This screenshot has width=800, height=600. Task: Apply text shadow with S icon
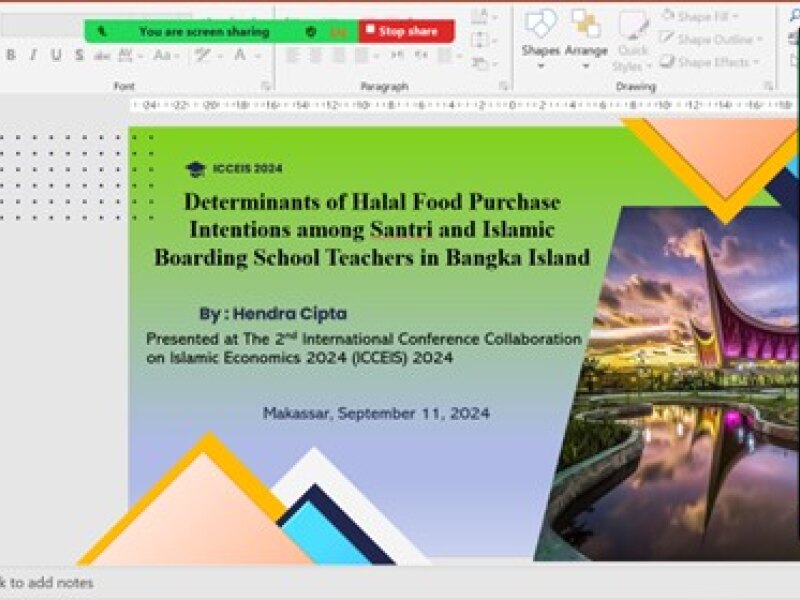tap(79, 56)
